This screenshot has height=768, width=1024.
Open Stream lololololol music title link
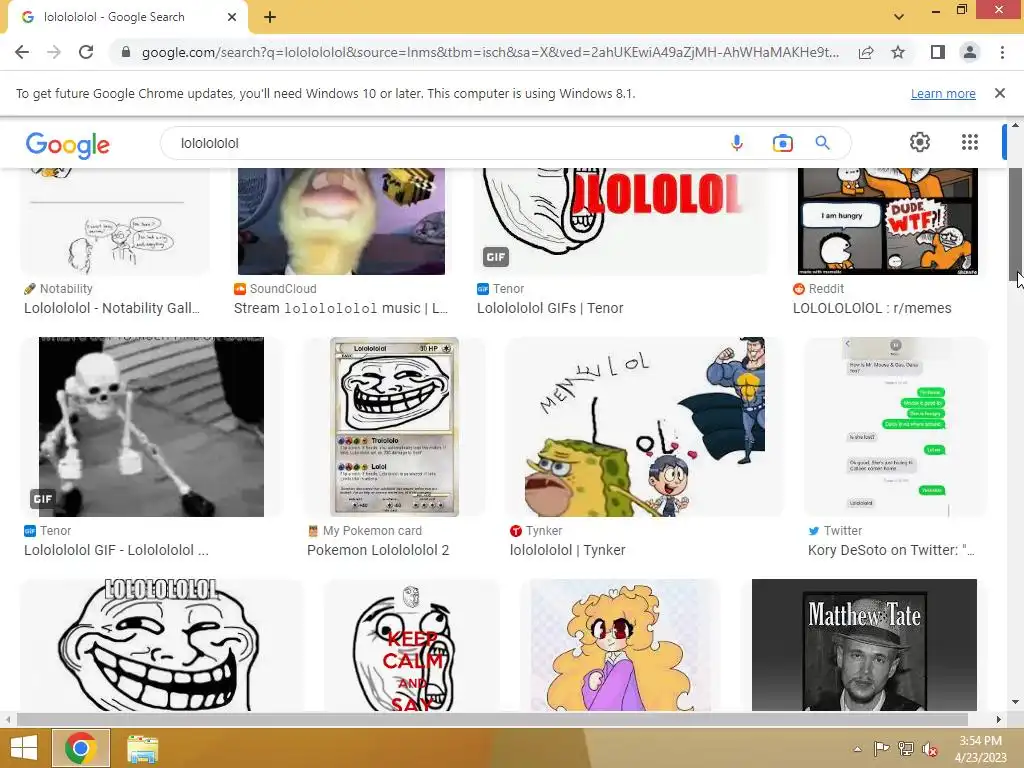tap(341, 308)
